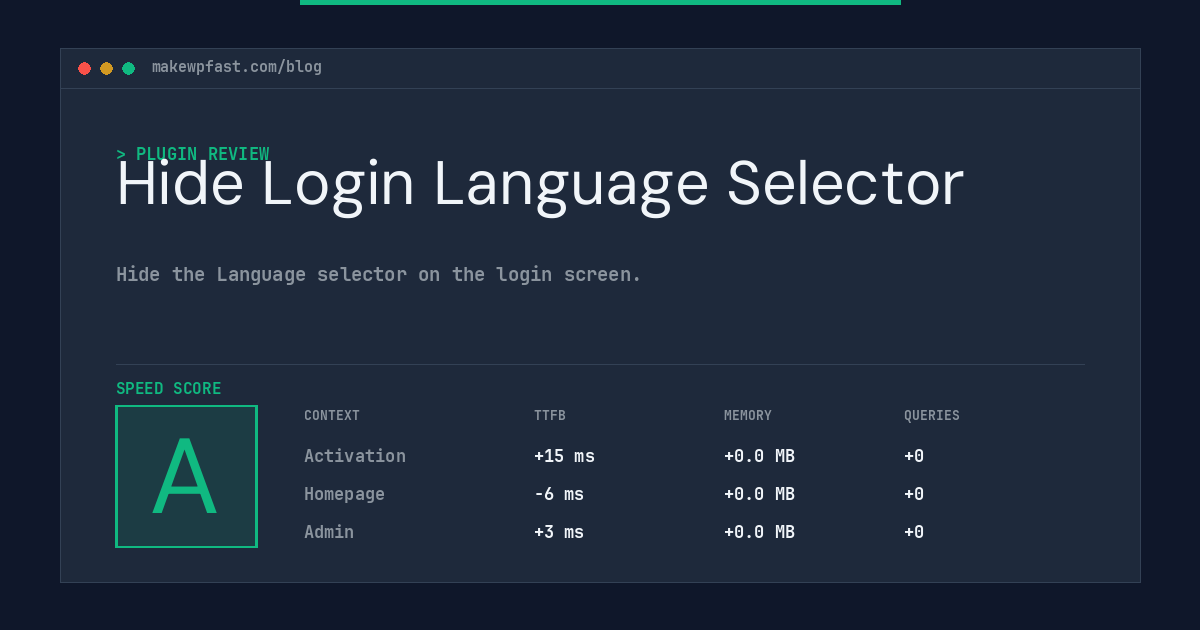Click the red close dot
The image size is (1200, 630).
[84, 68]
